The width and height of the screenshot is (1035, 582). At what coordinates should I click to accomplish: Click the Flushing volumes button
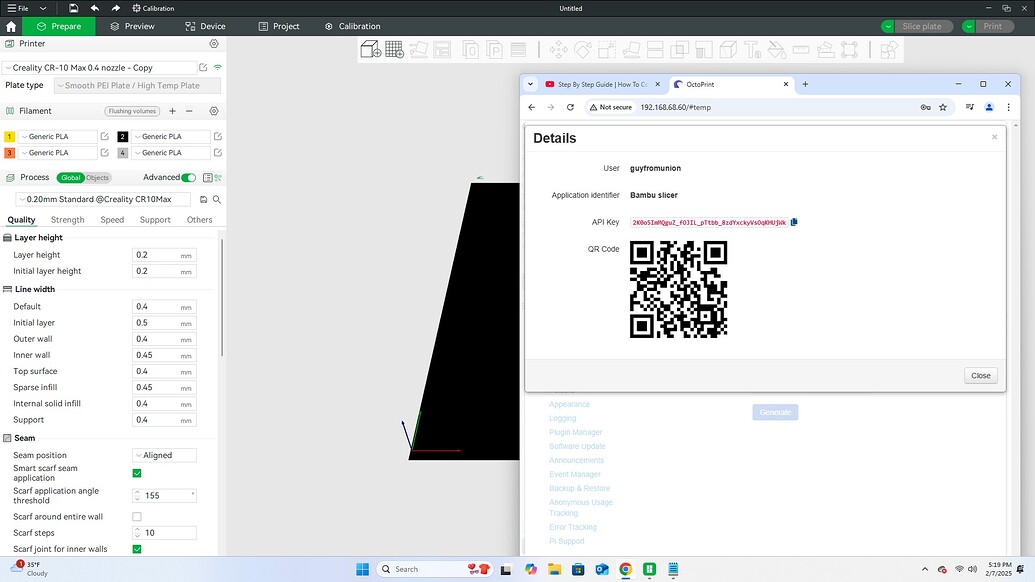(x=132, y=111)
